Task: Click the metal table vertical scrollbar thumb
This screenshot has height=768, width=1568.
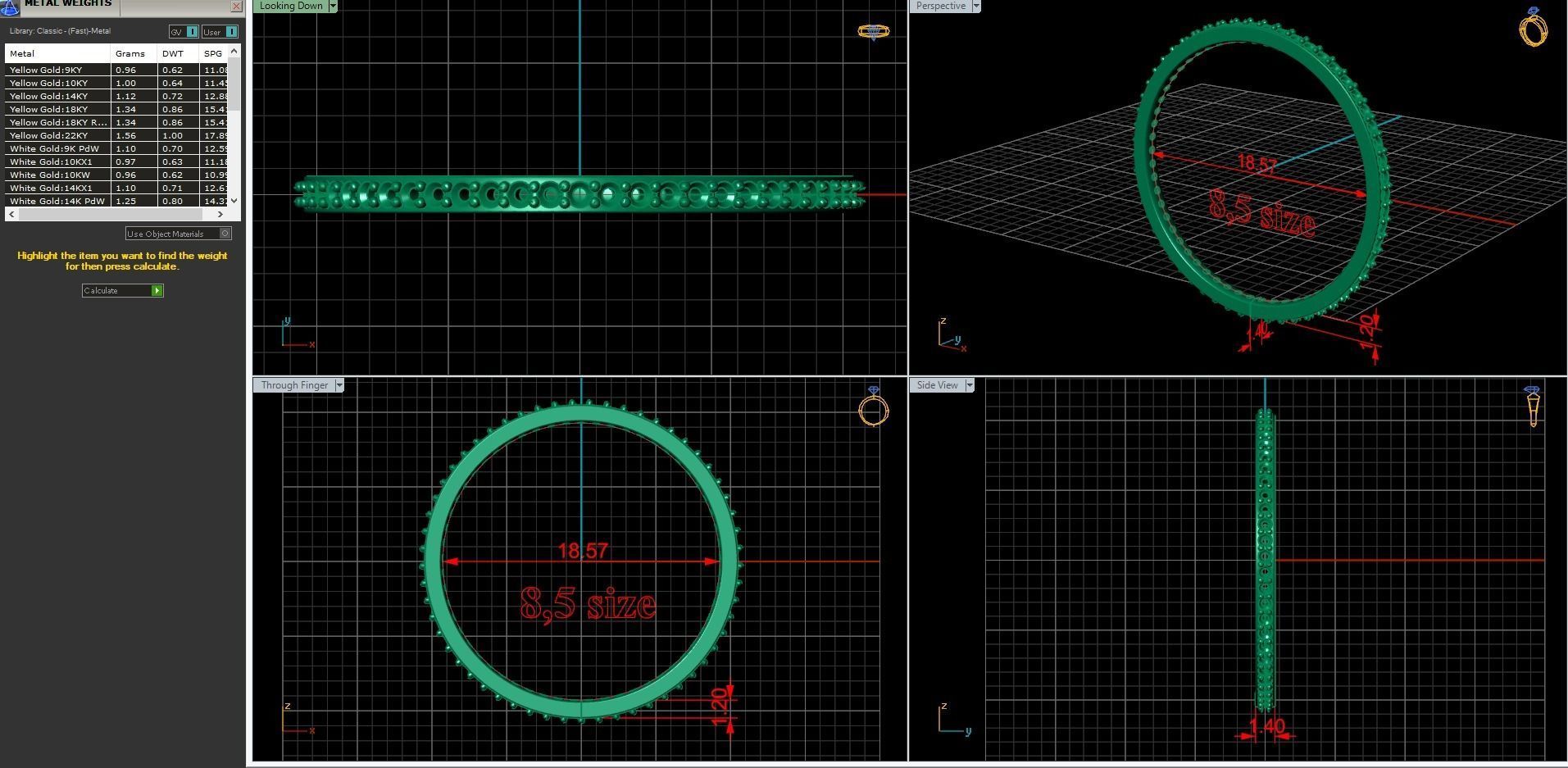Action: 234,84
